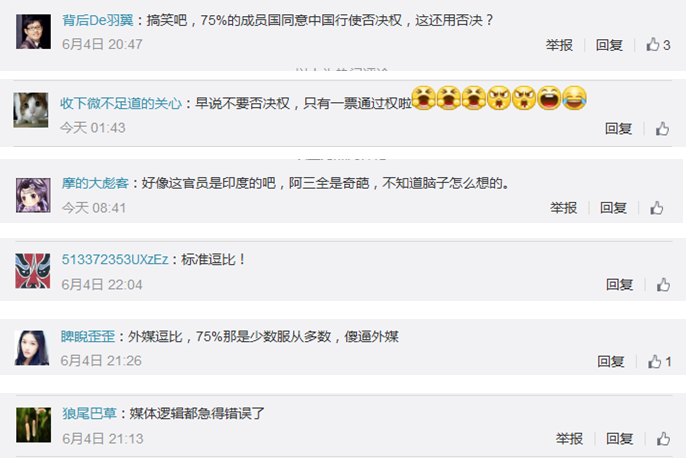Click the anime avatar of 摩的大彪客

pos(33,195)
